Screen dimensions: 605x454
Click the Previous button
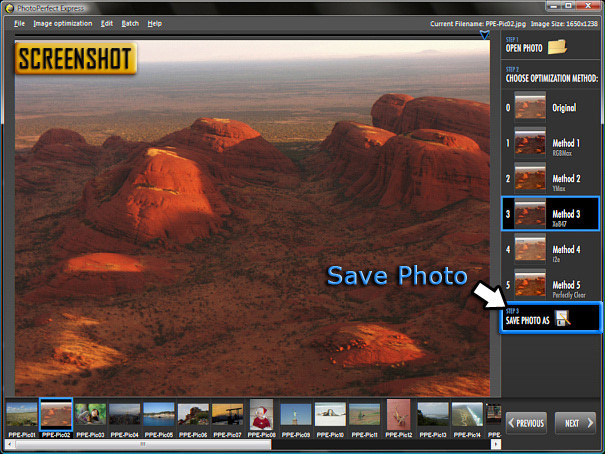point(526,423)
